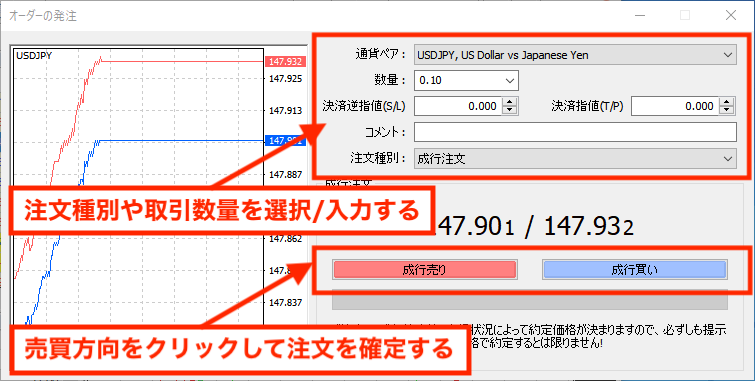Increase the 決済逆指値(S/L) value with up arrow
The image size is (755, 381).
(509, 102)
